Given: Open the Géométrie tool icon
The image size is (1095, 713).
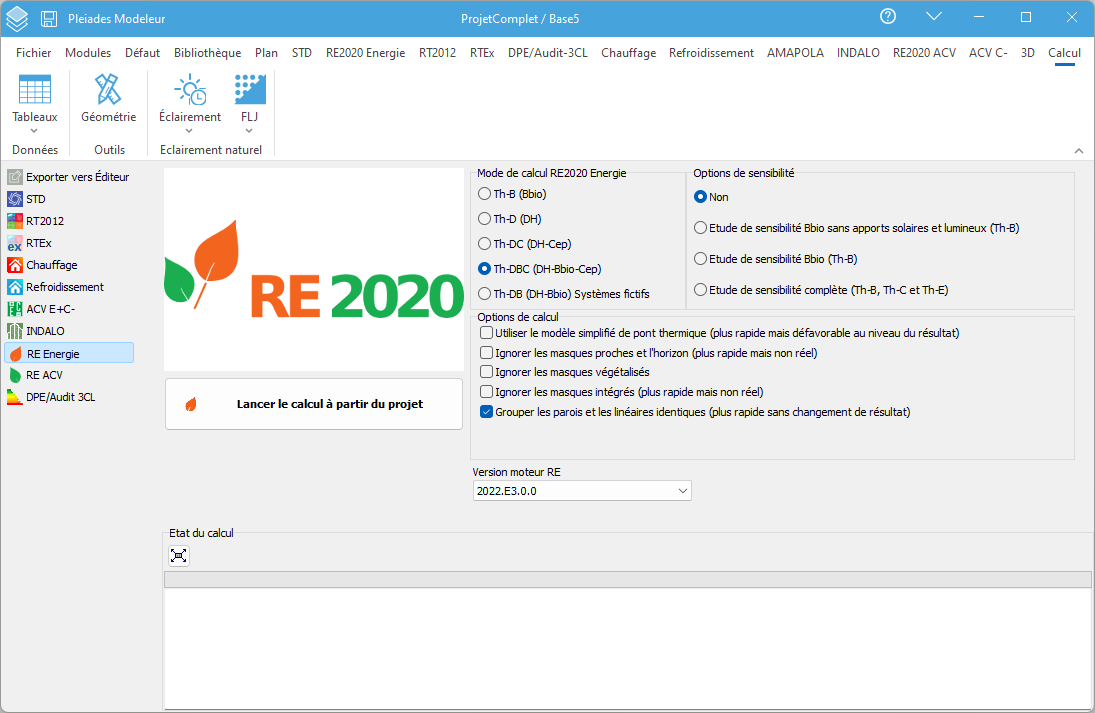Looking at the screenshot, I should click(x=108, y=89).
